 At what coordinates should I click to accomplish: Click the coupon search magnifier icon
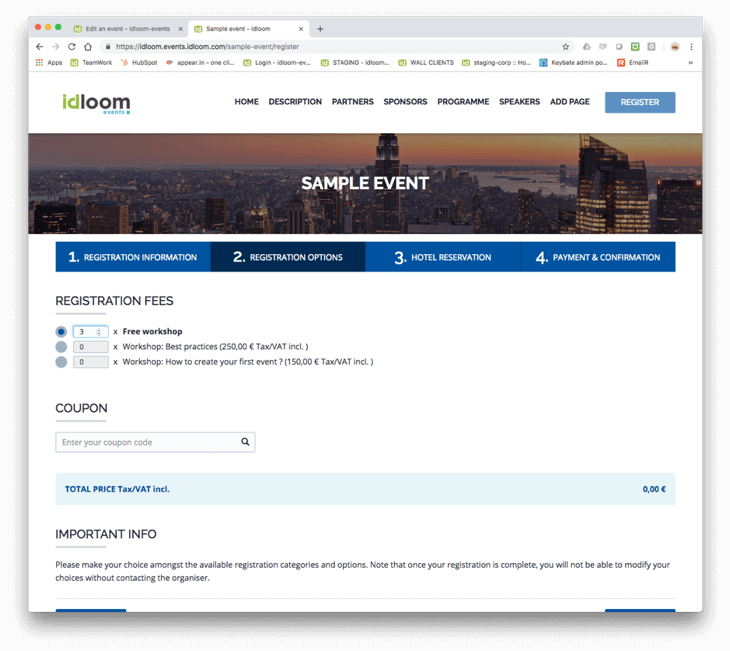(245, 442)
